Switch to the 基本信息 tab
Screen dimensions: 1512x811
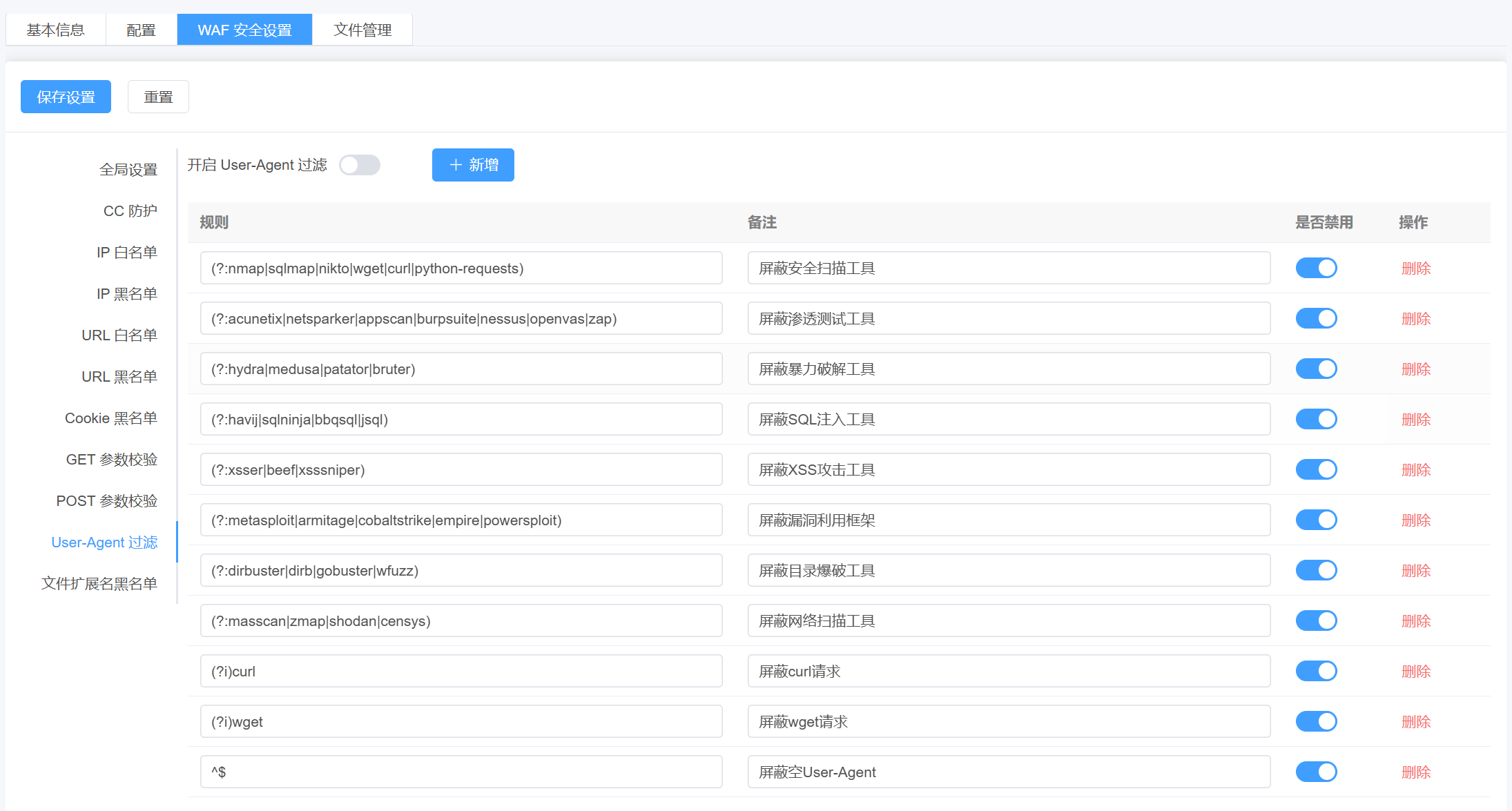(x=56, y=30)
